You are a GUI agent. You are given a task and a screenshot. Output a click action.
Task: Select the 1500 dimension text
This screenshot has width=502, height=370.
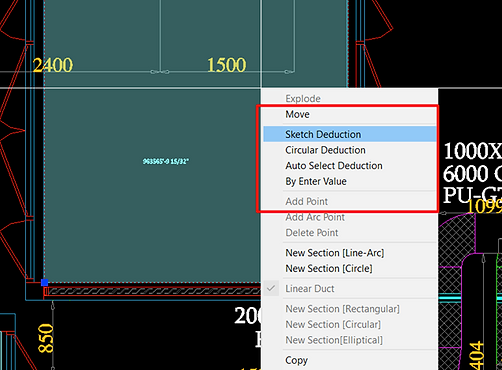227,65
